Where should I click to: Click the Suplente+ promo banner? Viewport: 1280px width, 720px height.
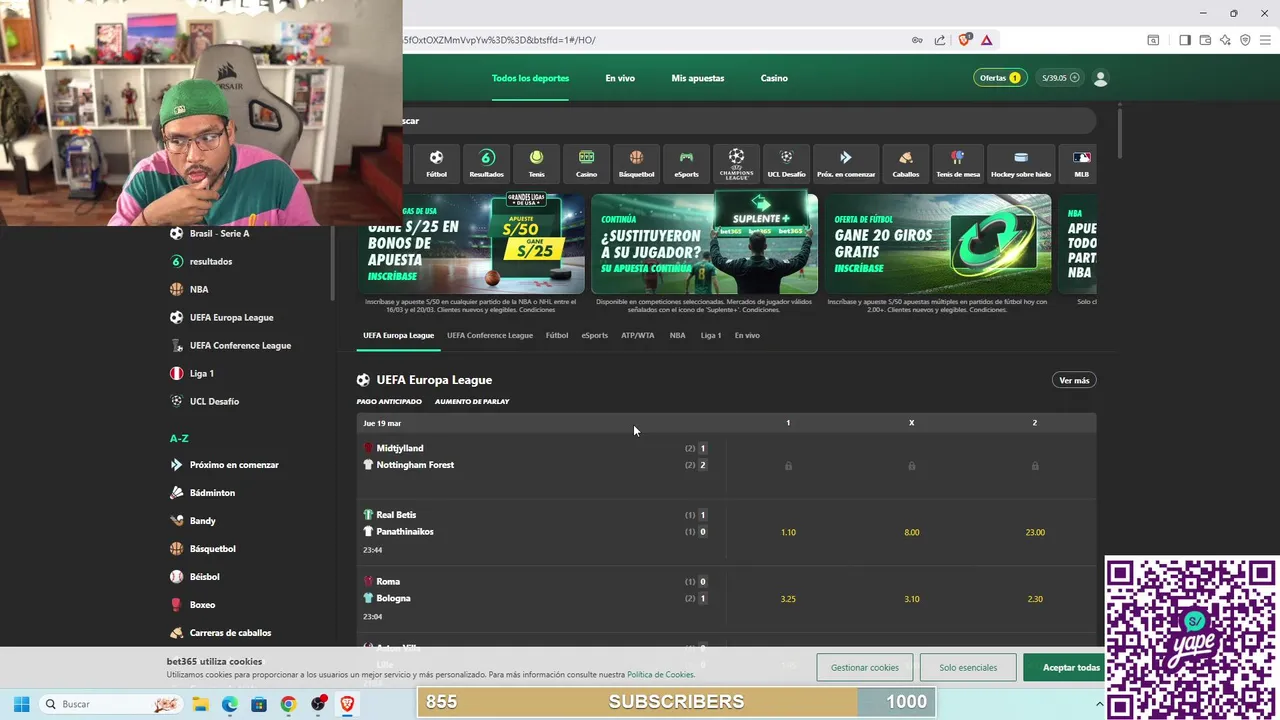tap(704, 244)
